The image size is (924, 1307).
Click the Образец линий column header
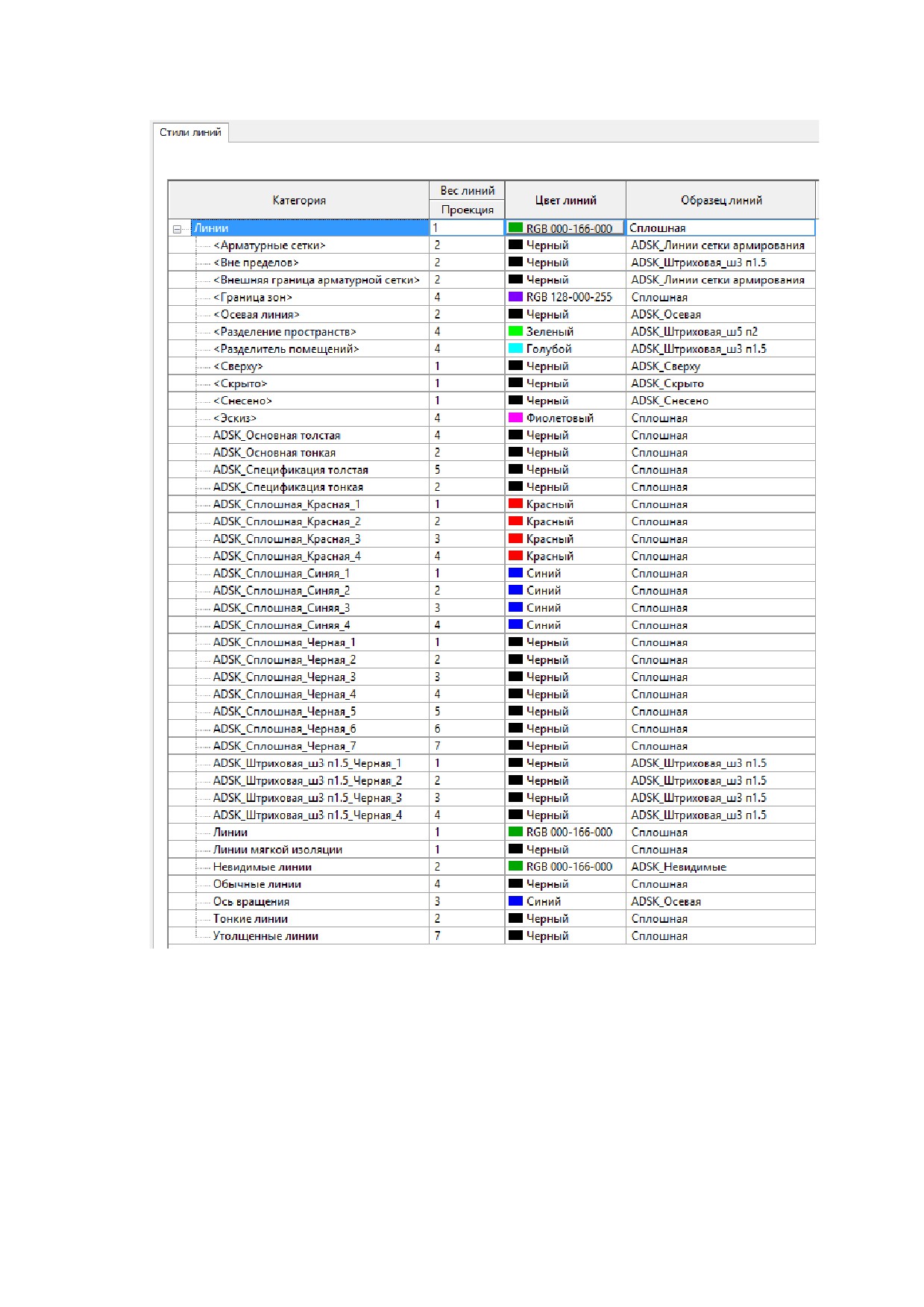721,200
